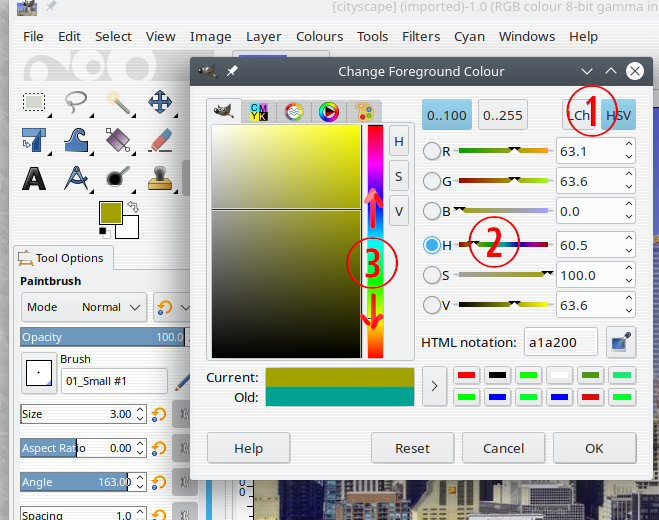Viewport: 659px width, 520px height.
Task: Expand the colour history arrow button
Action: point(433,386)
